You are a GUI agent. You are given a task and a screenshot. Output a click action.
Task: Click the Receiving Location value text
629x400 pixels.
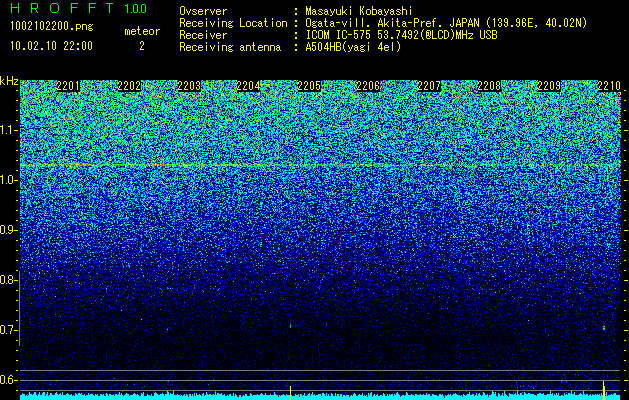(446, 23)
